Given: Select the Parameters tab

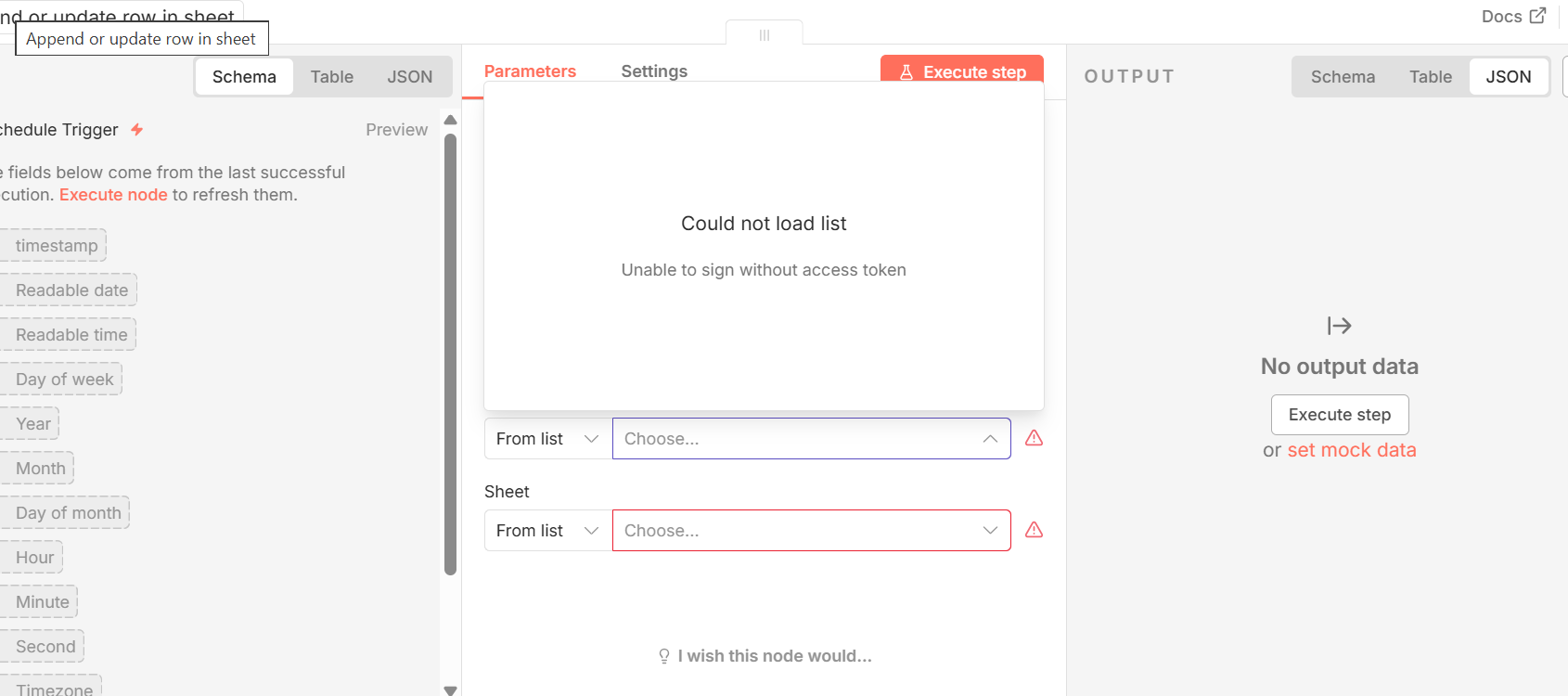Looking at the screenshot, I should tap(530, 71).
